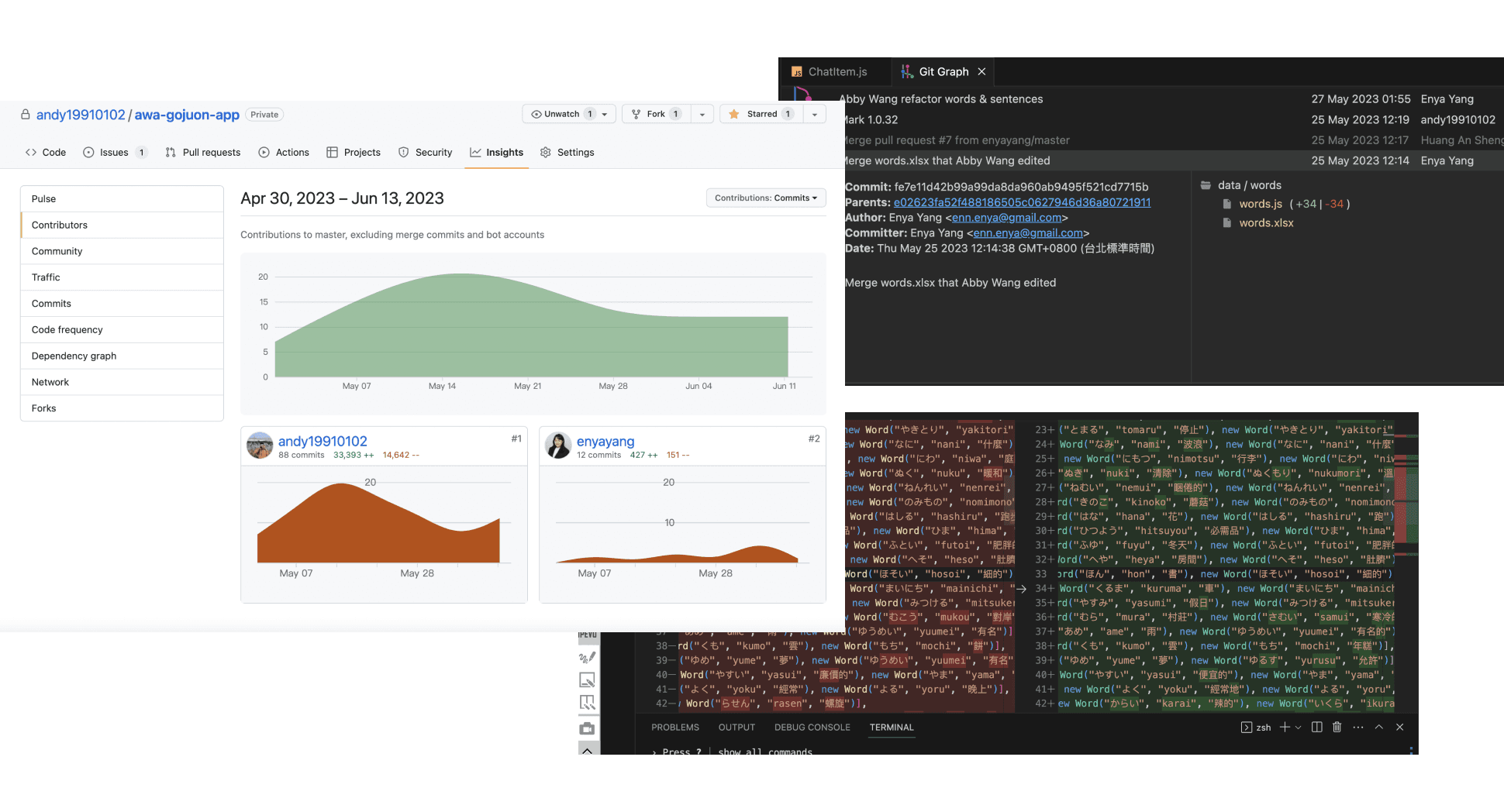
Task: Select Commits in the Insights sidebar
Action: [122, 304]
